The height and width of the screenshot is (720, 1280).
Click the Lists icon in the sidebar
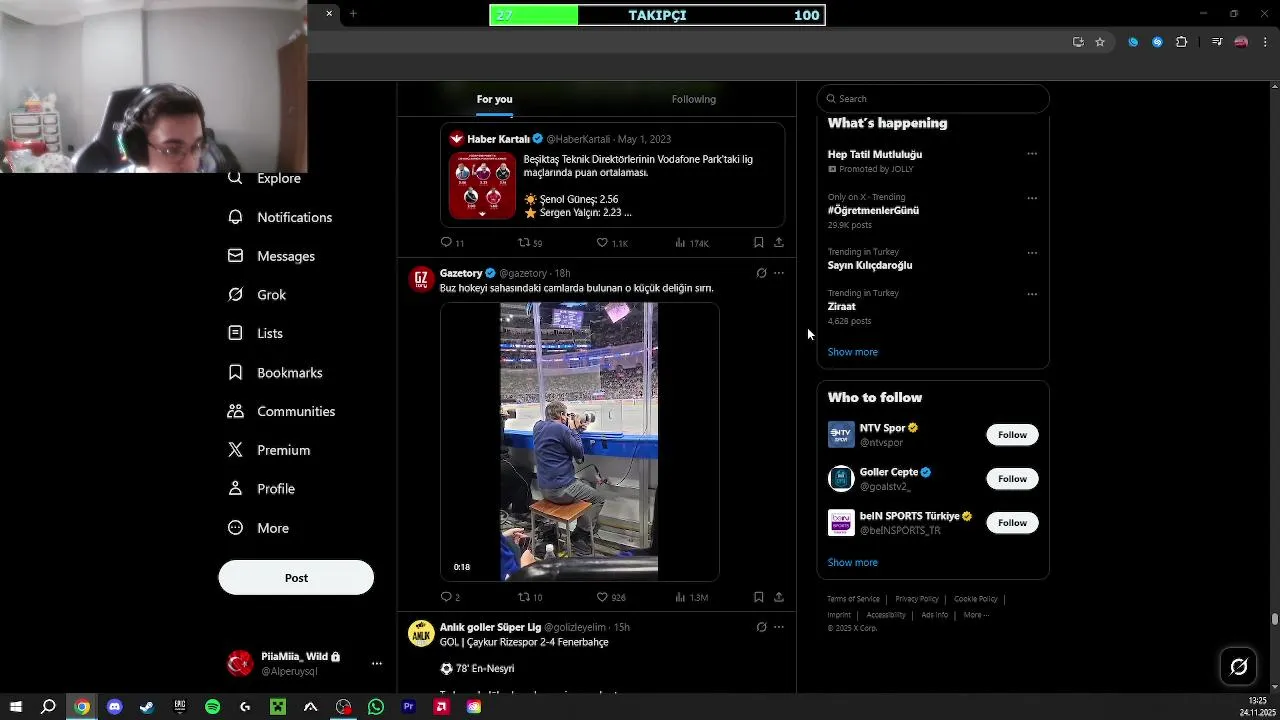point(235,333)
